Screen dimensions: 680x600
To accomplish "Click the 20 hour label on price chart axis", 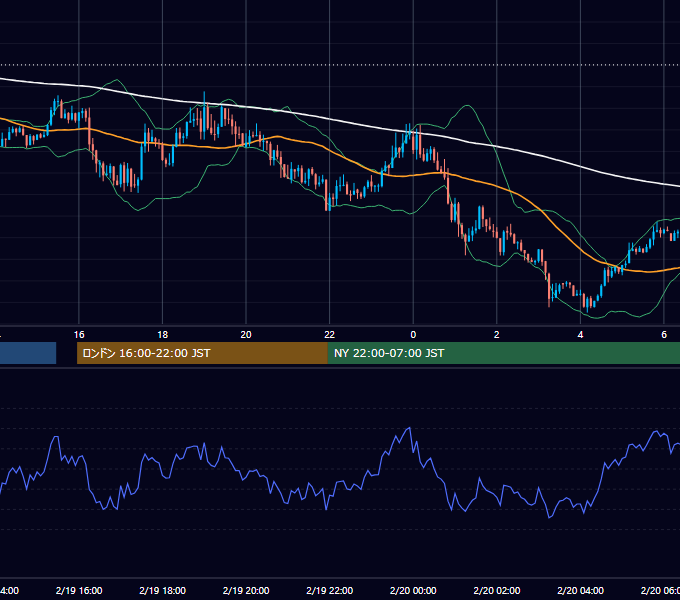I will pos(246,335).
